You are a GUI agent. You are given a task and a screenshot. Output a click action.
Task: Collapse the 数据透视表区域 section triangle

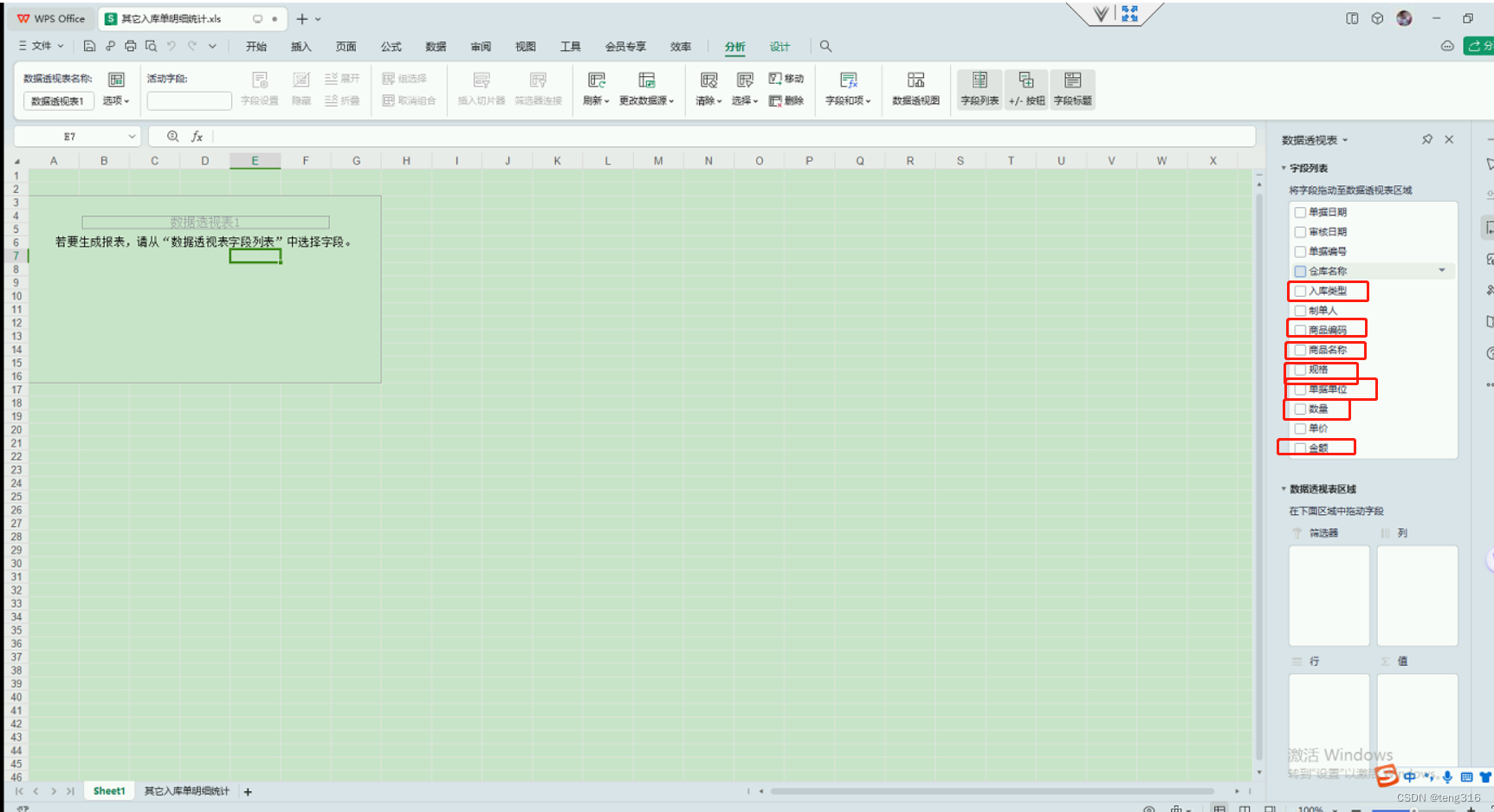click(x=1284, y=489)
